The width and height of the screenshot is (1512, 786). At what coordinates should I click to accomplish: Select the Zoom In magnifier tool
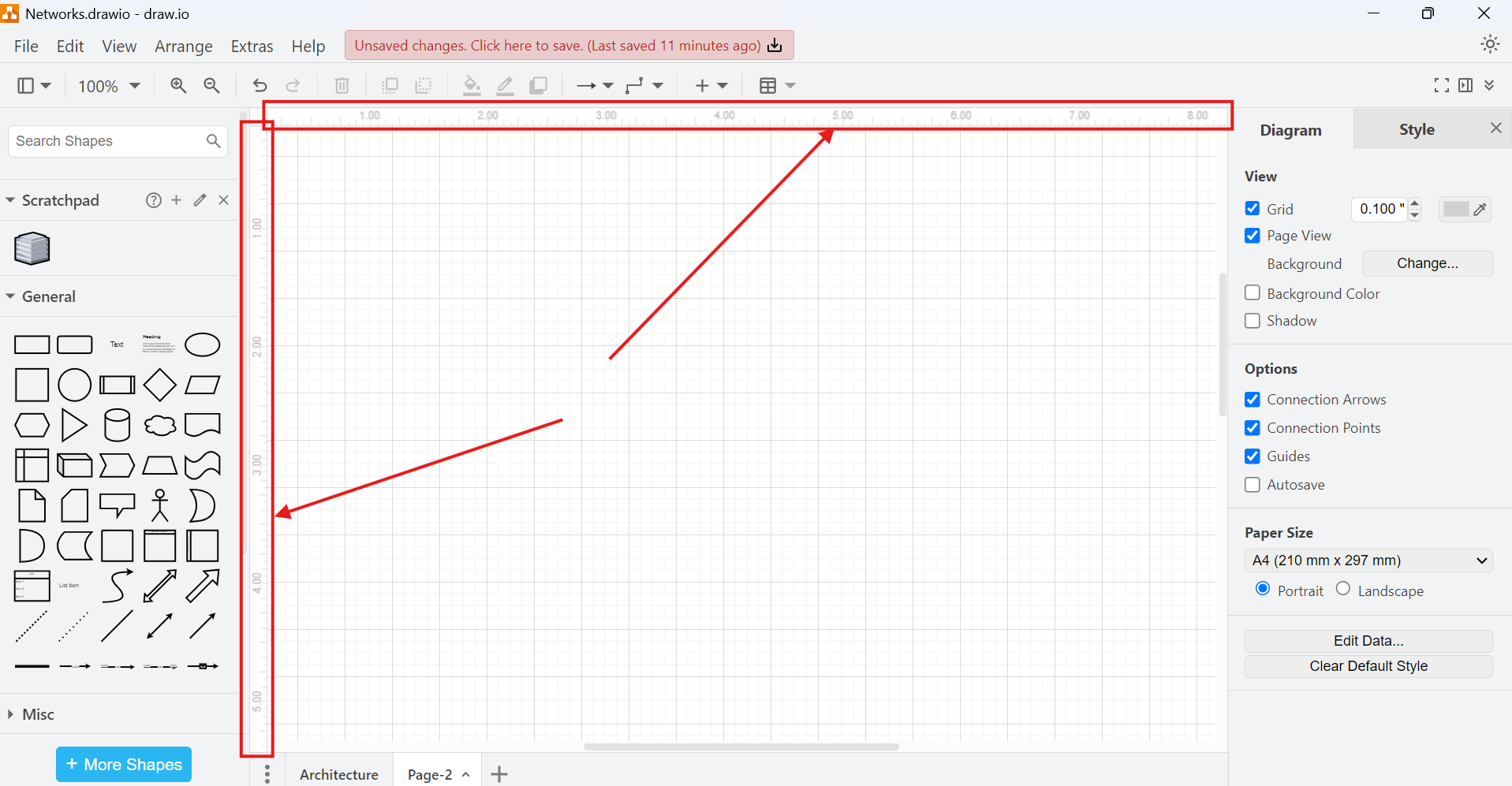pos(178,85)
